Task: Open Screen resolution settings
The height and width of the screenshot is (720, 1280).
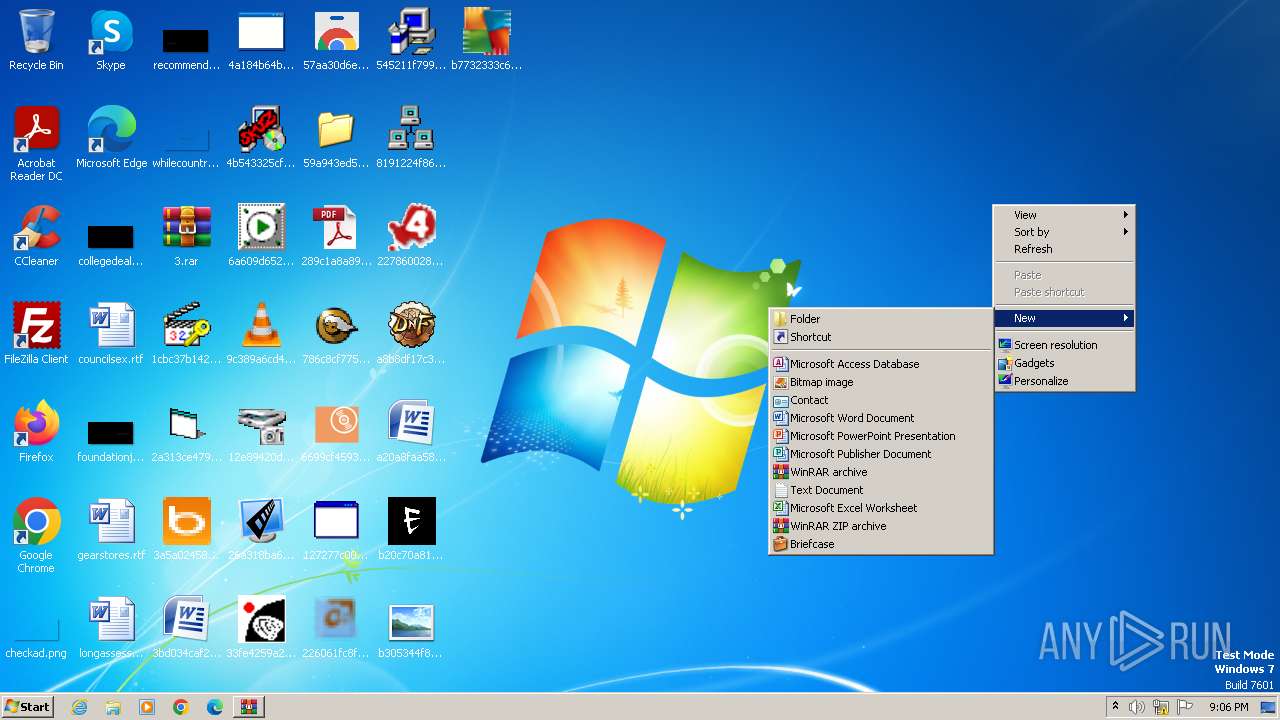Action: [x=1064, y=345]
